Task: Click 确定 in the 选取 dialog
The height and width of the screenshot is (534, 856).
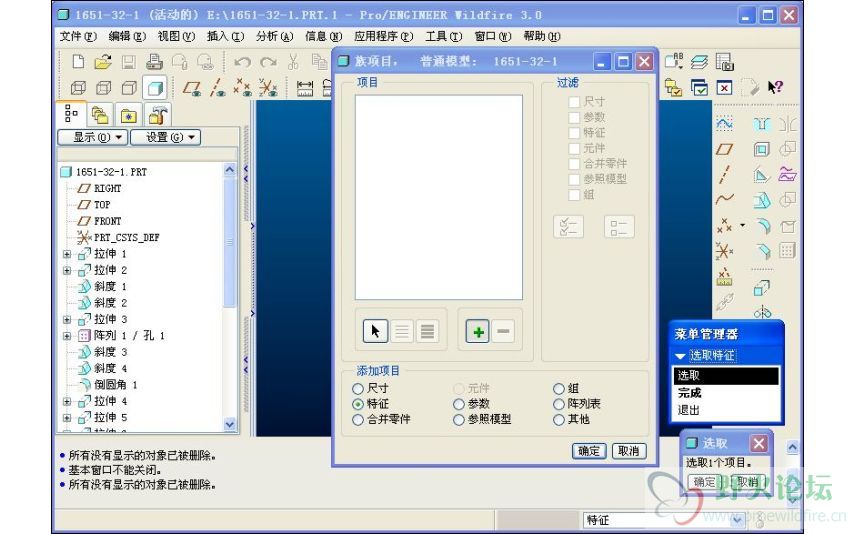Action: [x=705, y=482]
